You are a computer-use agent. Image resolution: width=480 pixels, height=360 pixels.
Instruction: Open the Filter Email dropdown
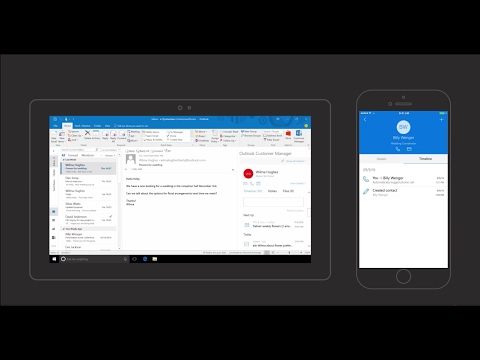point(272,140)
